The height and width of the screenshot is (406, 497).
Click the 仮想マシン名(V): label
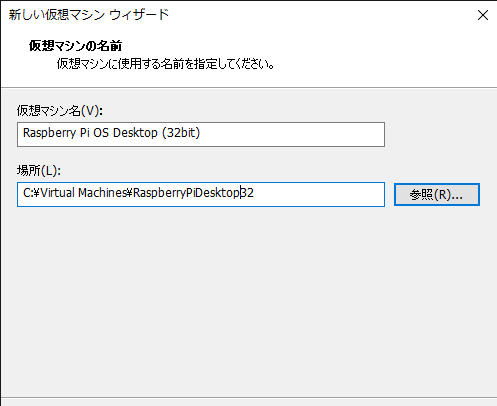coord(60,111)
